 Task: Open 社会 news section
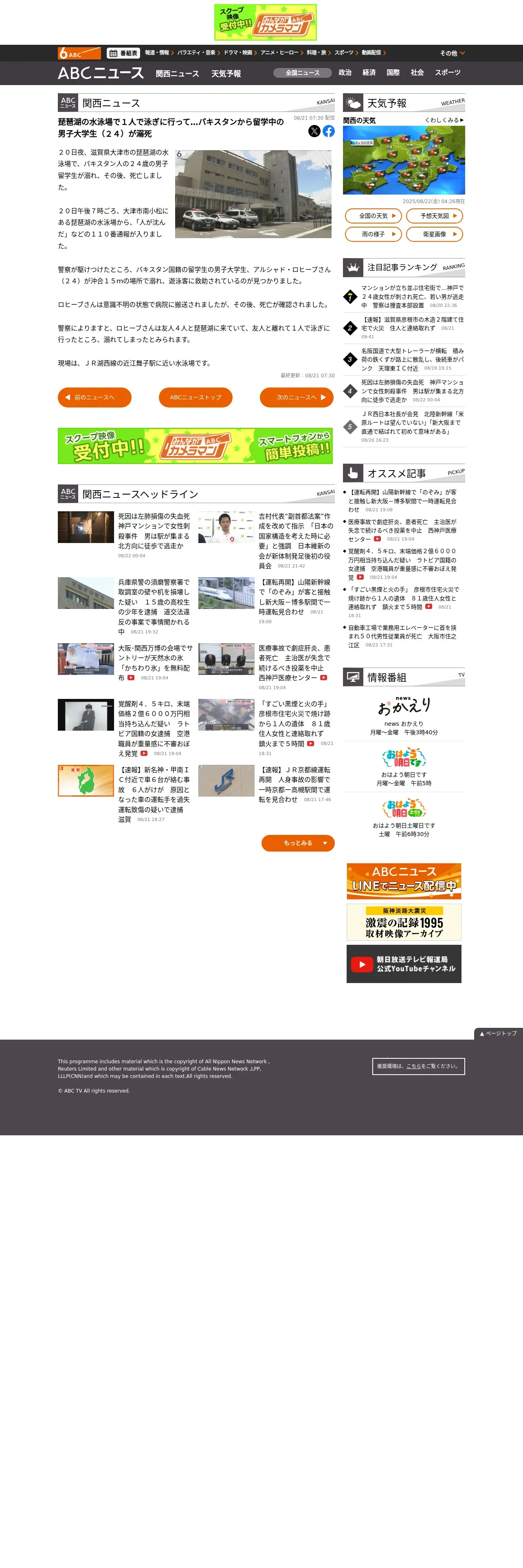click(x=417, y=72)
